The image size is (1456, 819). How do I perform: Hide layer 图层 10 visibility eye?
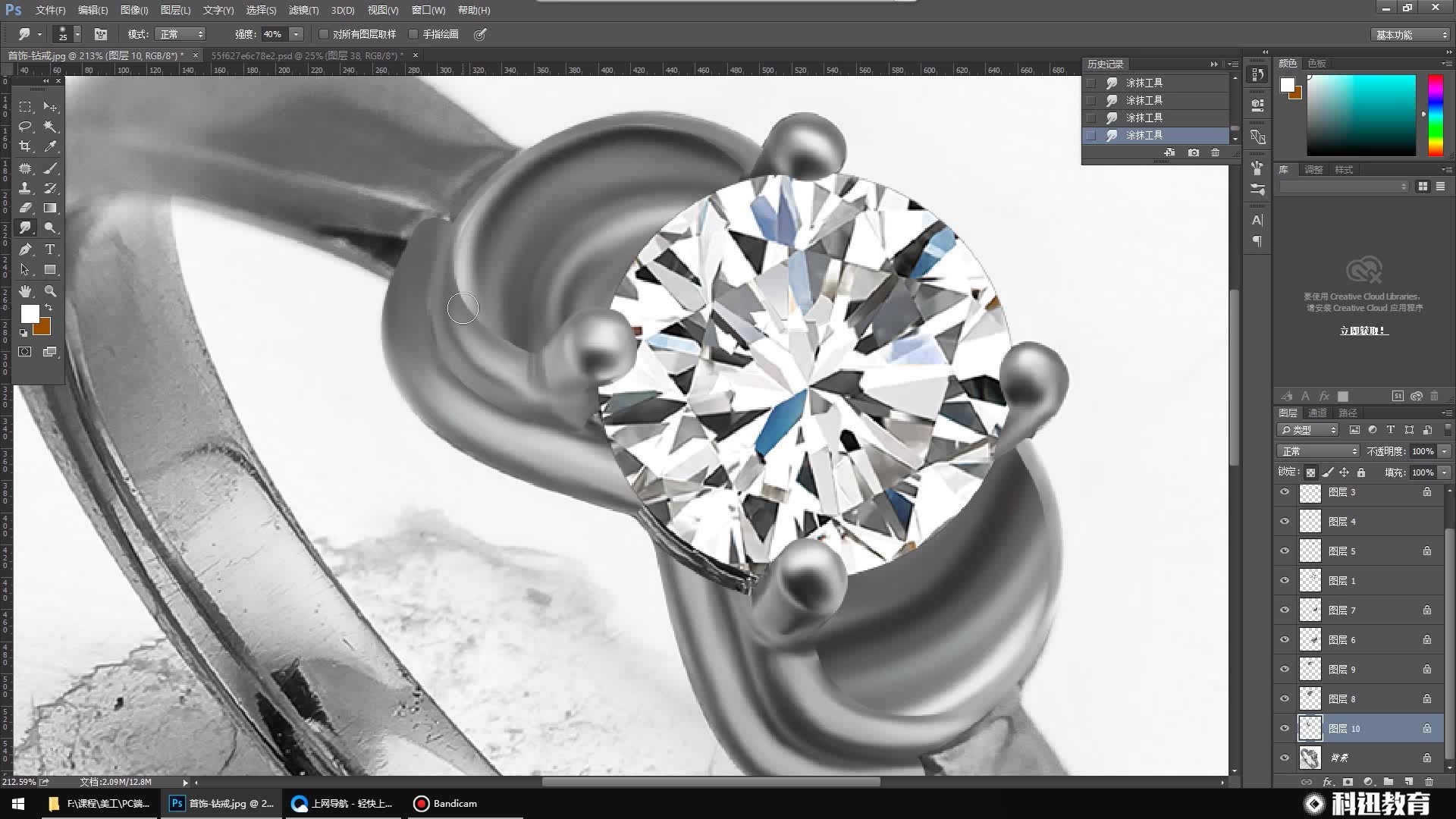(x=1285, y=728)
